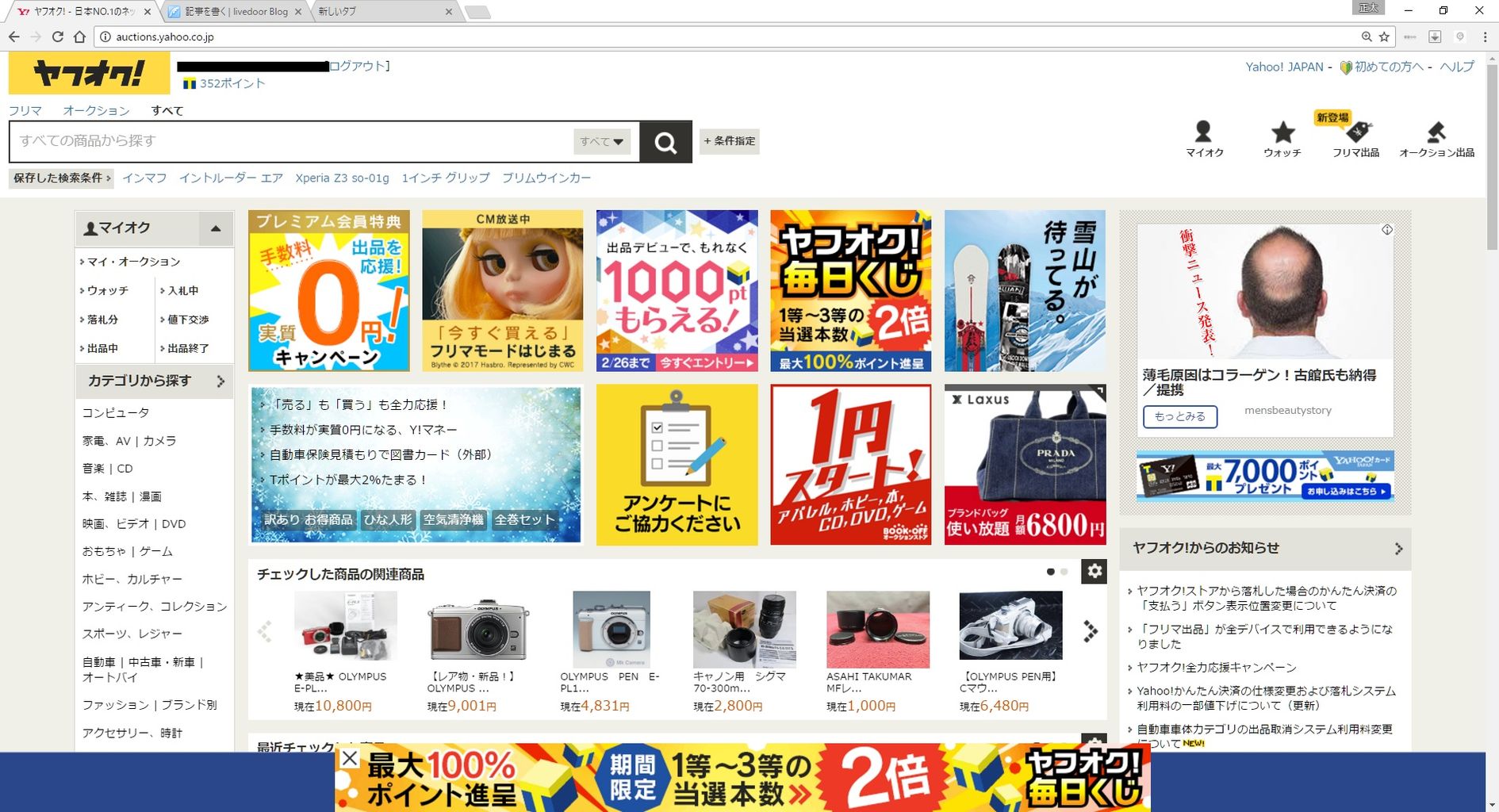Select the フリマ search tab
Image resolution: width=1499 pixels, height=812 pixels.
25,110
